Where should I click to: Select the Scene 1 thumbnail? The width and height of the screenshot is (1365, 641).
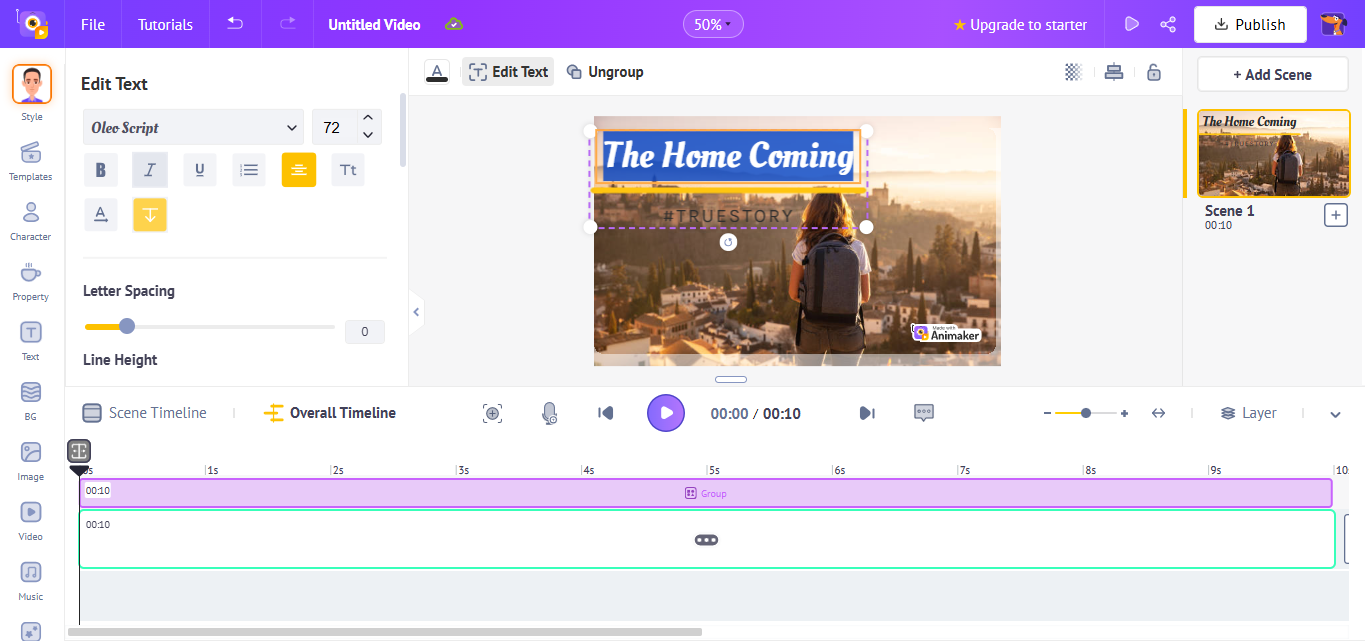click(x=1274, y=153)
